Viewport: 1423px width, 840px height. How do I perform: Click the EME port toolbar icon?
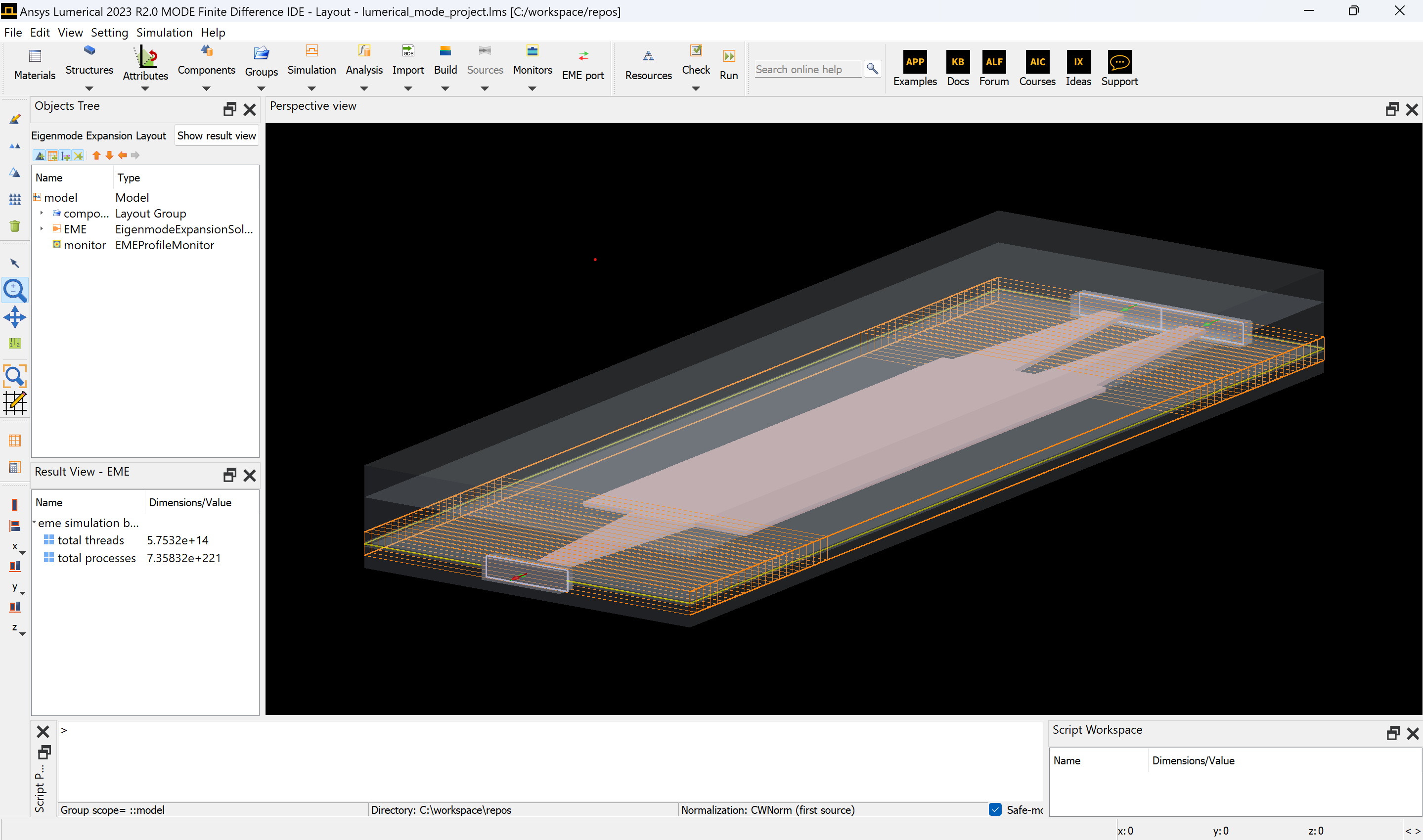click(x=583, y=64)
